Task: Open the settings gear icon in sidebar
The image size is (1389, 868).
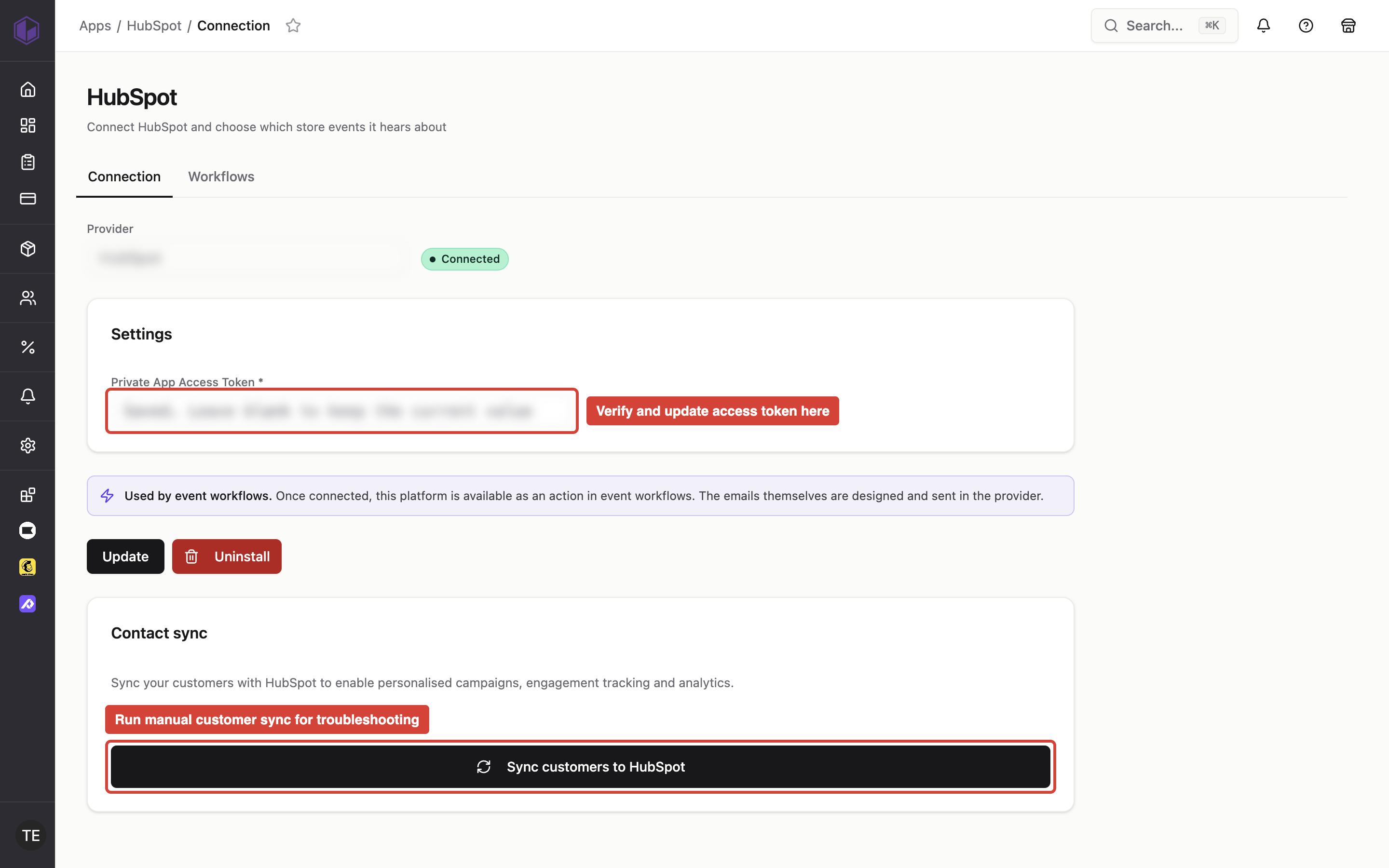Action: click(27, 446)
